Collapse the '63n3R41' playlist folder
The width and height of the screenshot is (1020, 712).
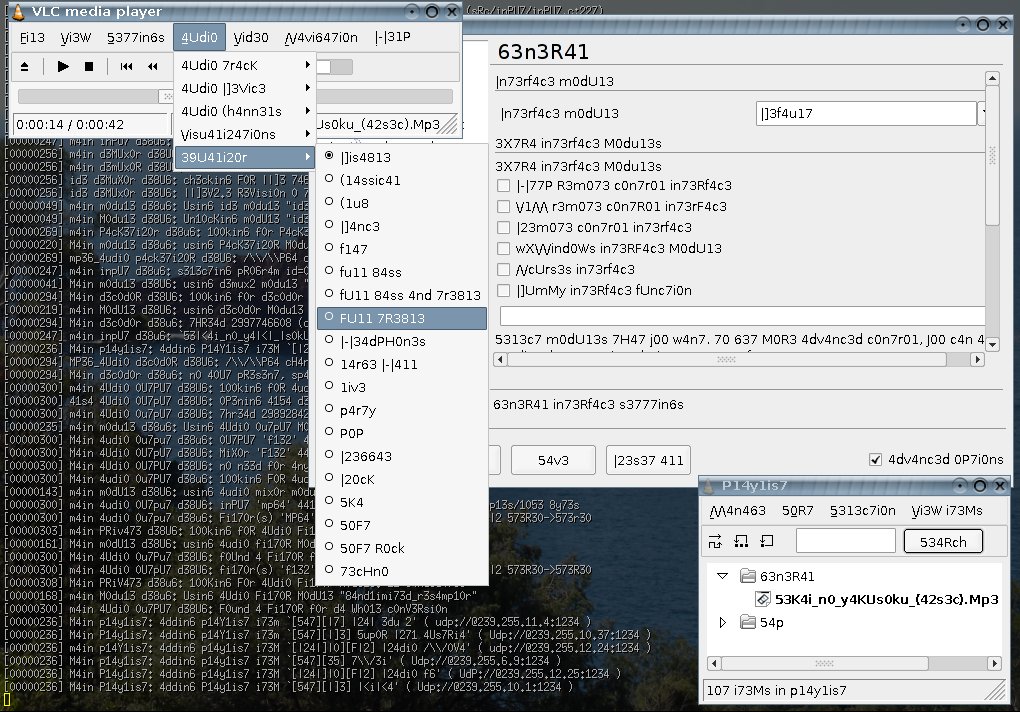[x=723, y=576]
